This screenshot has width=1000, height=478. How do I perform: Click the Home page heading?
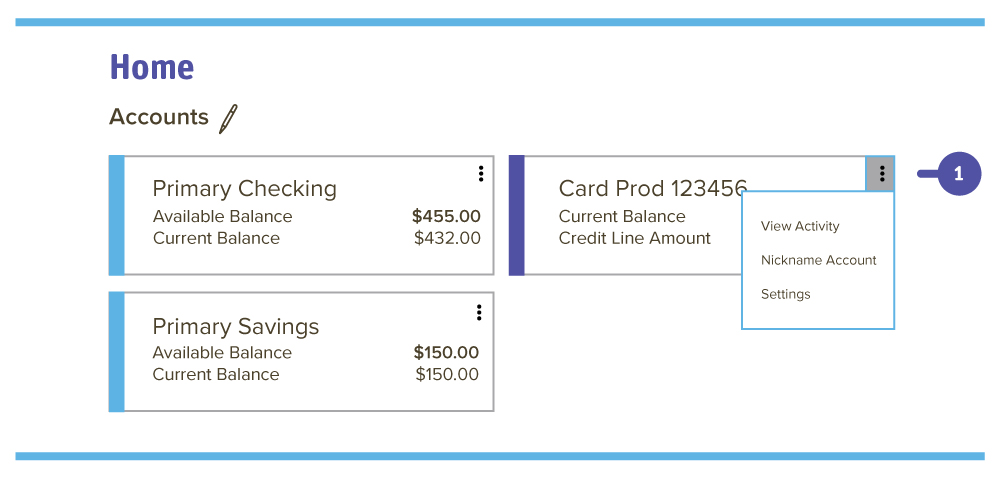[152, 67]
